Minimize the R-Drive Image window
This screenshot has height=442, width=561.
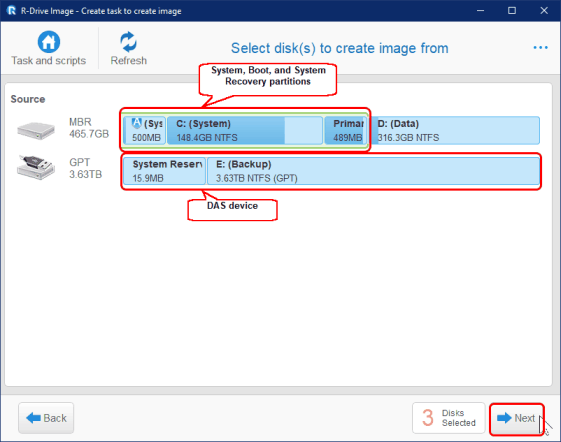pos(480,11)
